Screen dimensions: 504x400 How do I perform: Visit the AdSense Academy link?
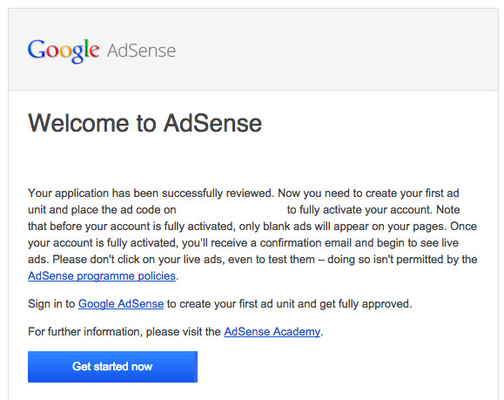[272, 331]
